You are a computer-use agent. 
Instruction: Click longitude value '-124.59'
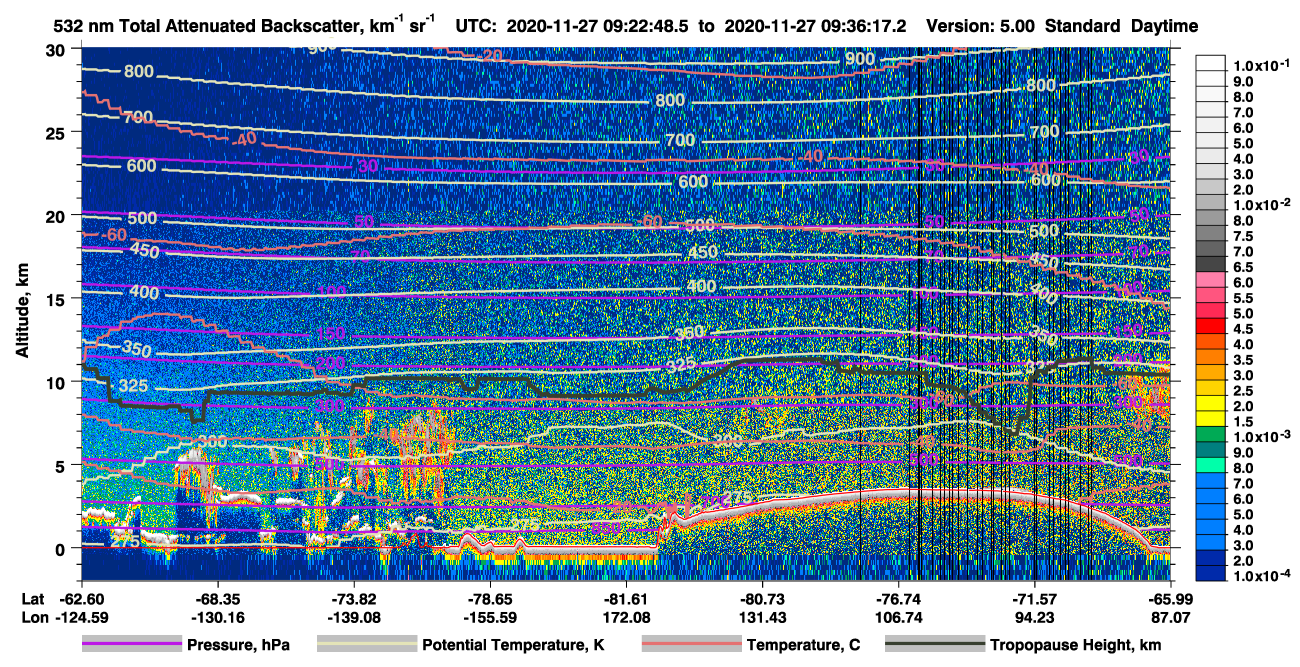83,617
